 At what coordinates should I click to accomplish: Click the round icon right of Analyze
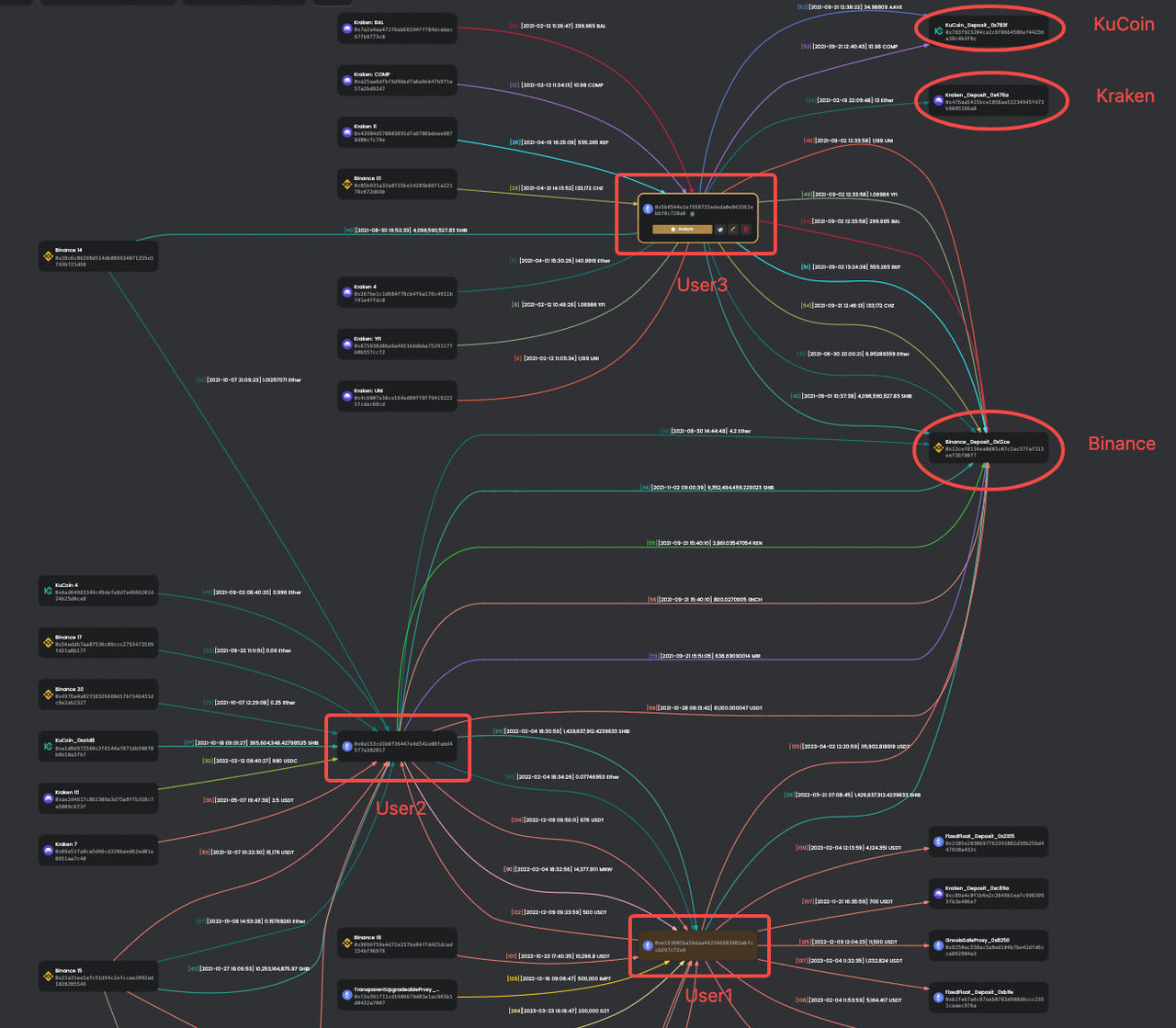click(x=720, y=229)
